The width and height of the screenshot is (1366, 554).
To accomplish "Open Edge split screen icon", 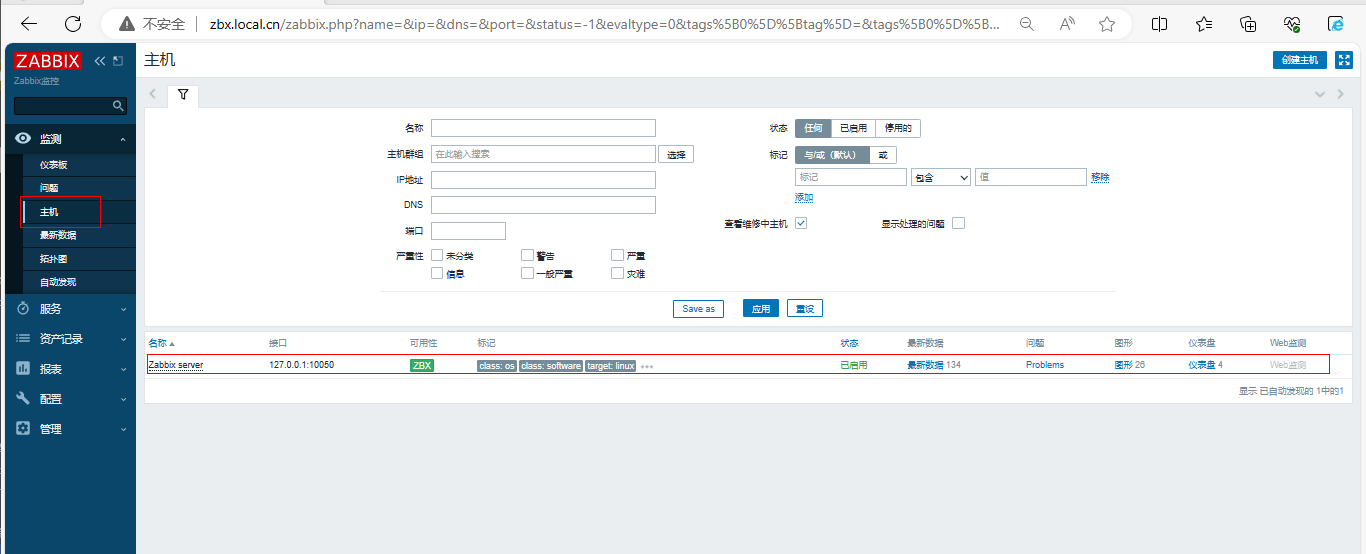I will click(x=1160, y=24).
